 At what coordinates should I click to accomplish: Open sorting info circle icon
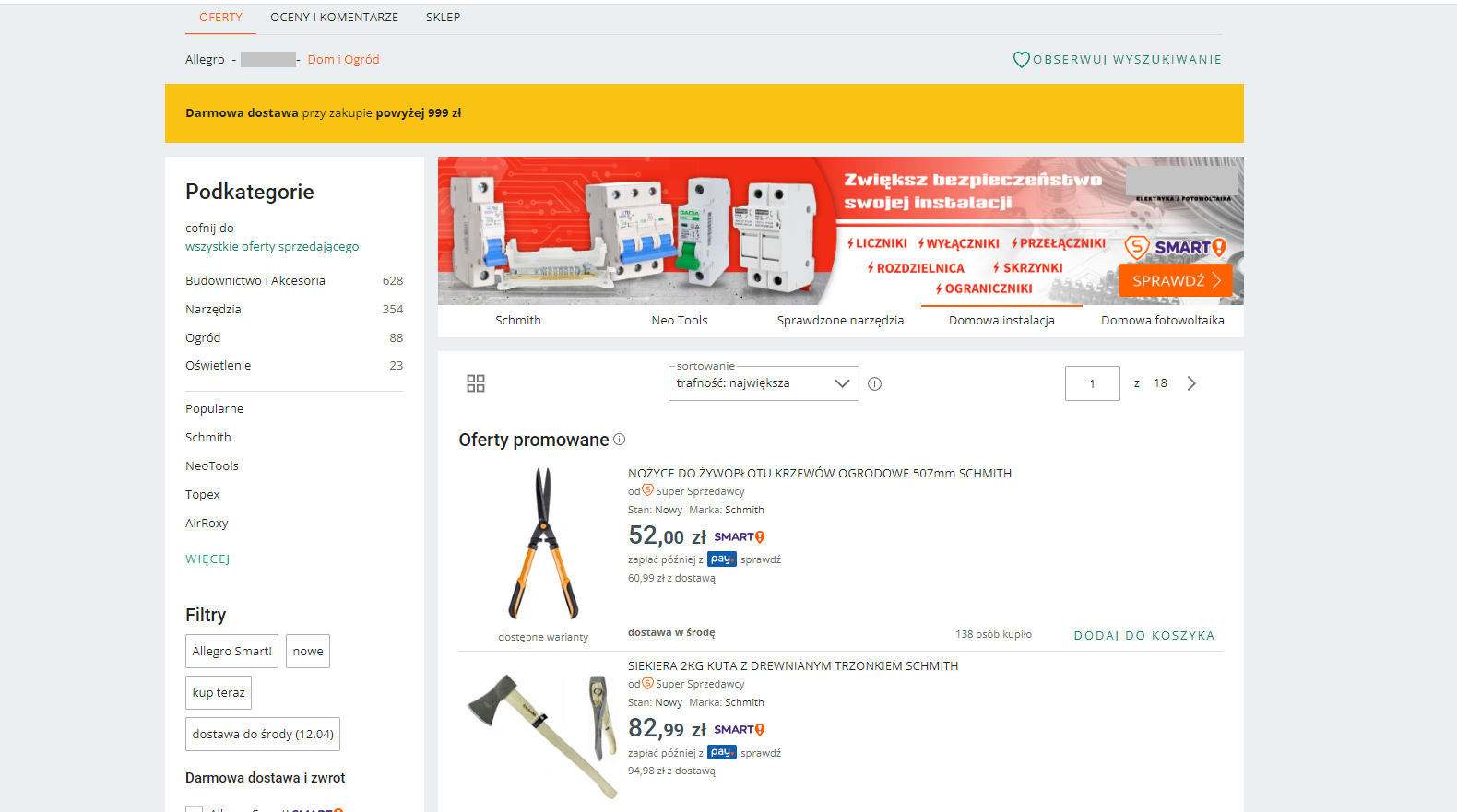[875, 384]
